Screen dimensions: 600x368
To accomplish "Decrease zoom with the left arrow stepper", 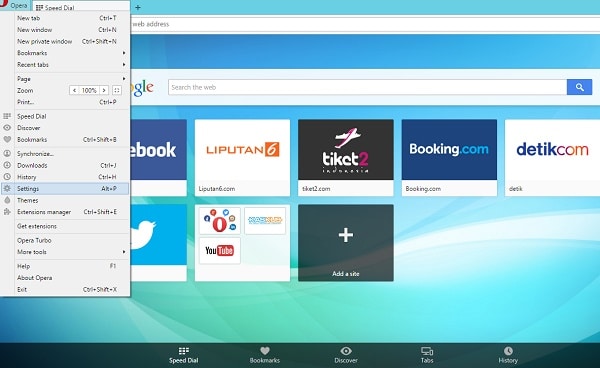I will point(74,90).
